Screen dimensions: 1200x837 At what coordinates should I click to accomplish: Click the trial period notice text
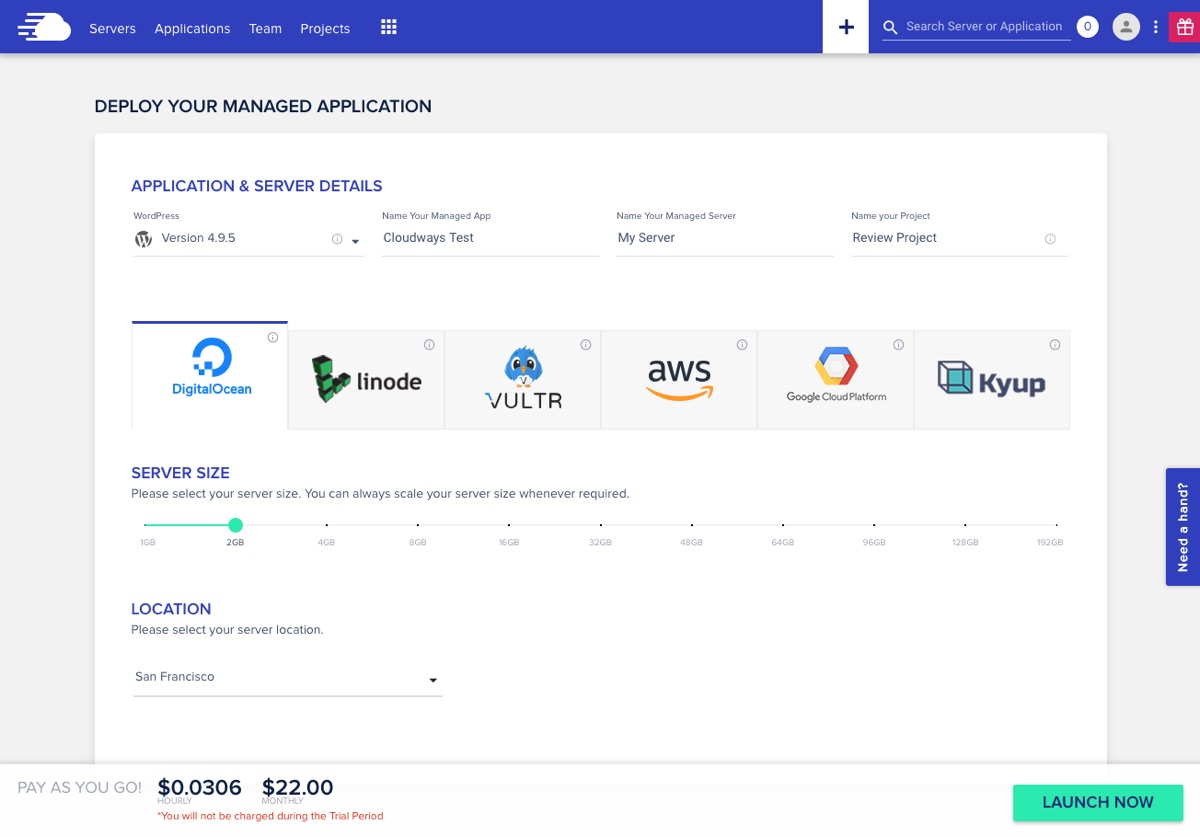[270, 816]
